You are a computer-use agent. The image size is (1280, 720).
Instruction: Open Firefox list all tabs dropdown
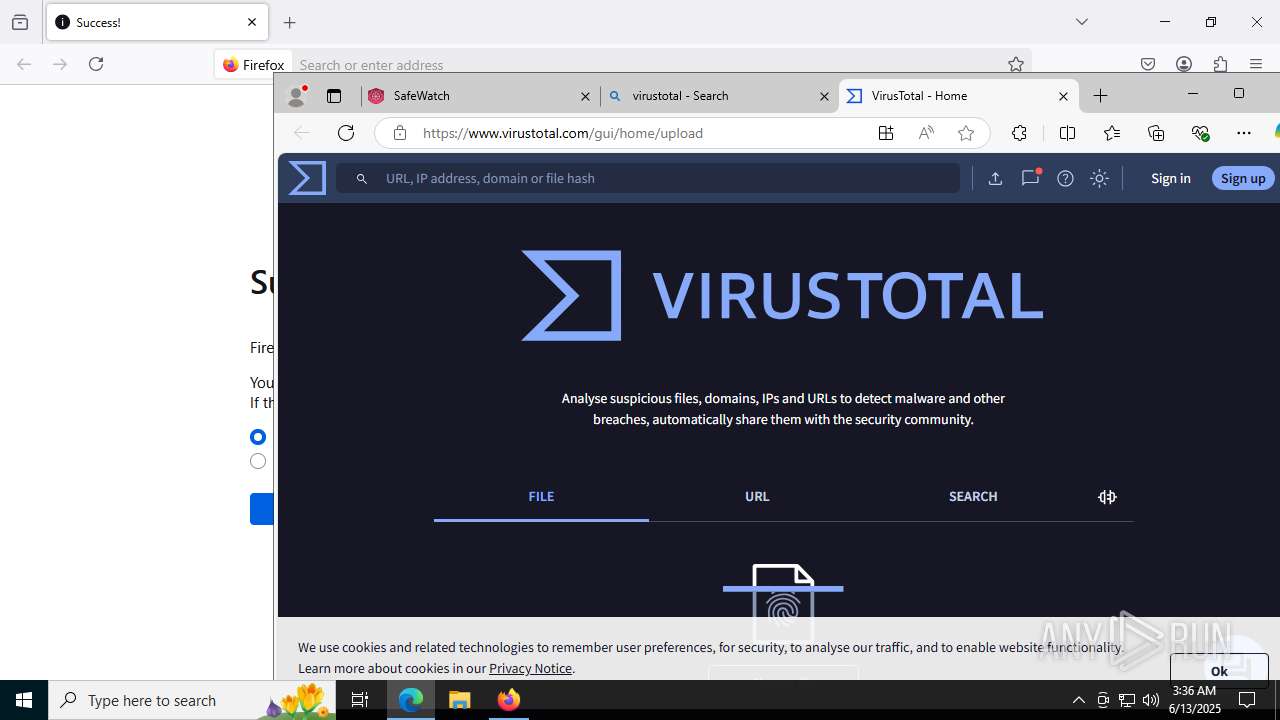1082,22
